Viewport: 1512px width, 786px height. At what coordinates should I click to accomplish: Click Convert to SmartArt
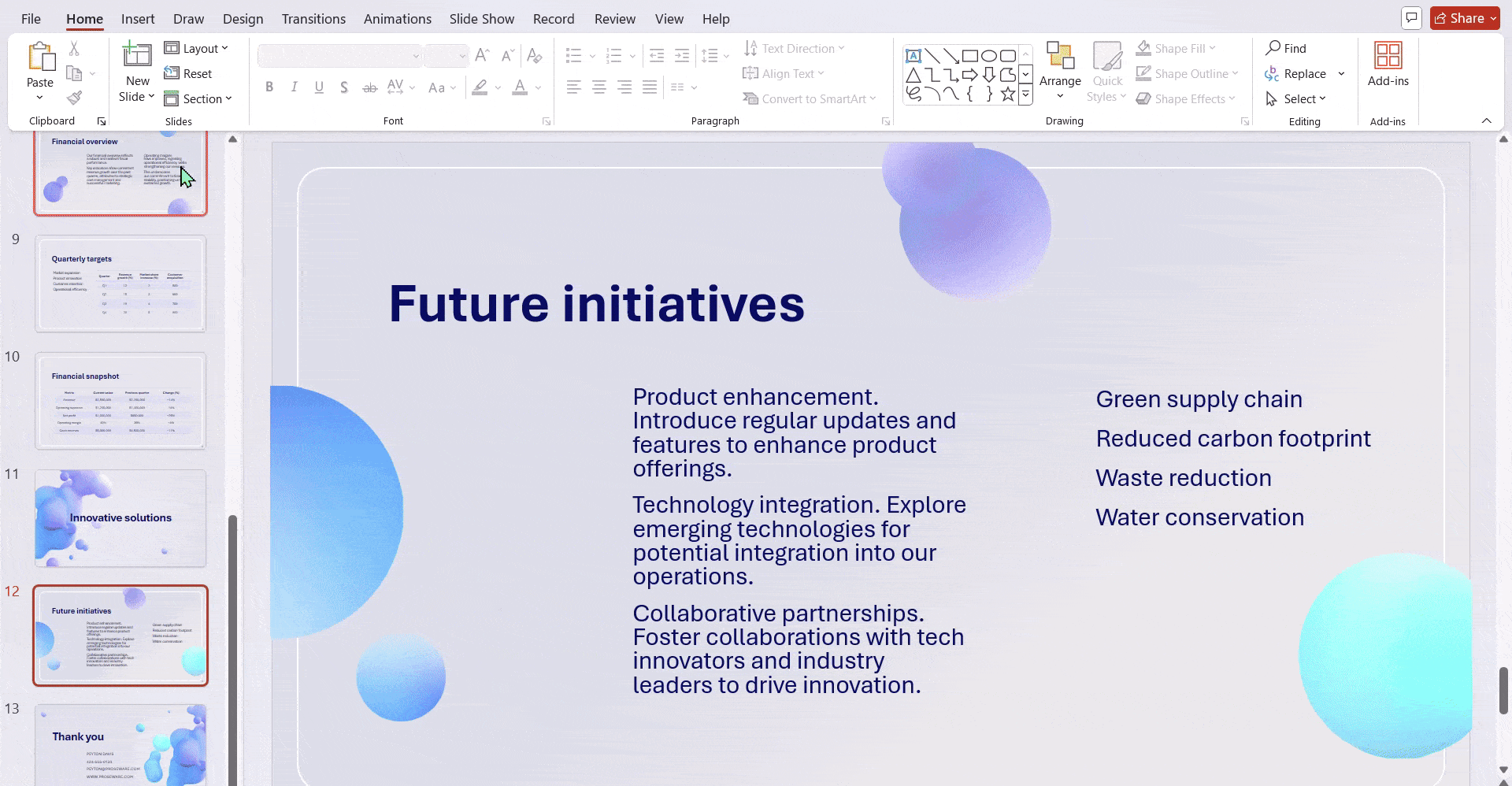click(x=810, y=98)
